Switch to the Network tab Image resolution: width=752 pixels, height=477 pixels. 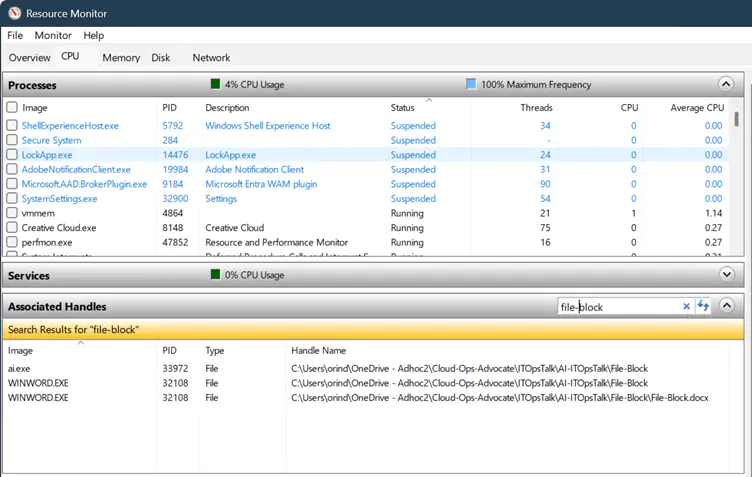(x=211, y=58)
